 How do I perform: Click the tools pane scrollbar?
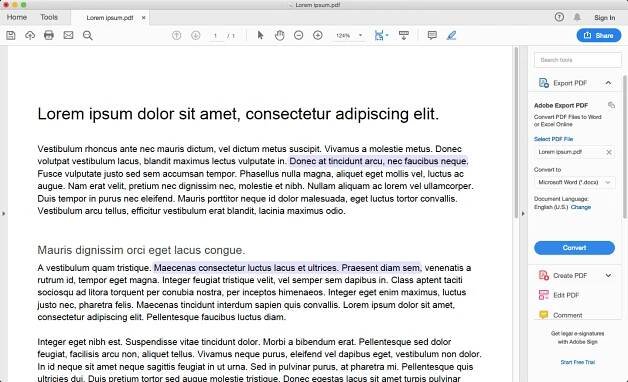pos(625,146)
